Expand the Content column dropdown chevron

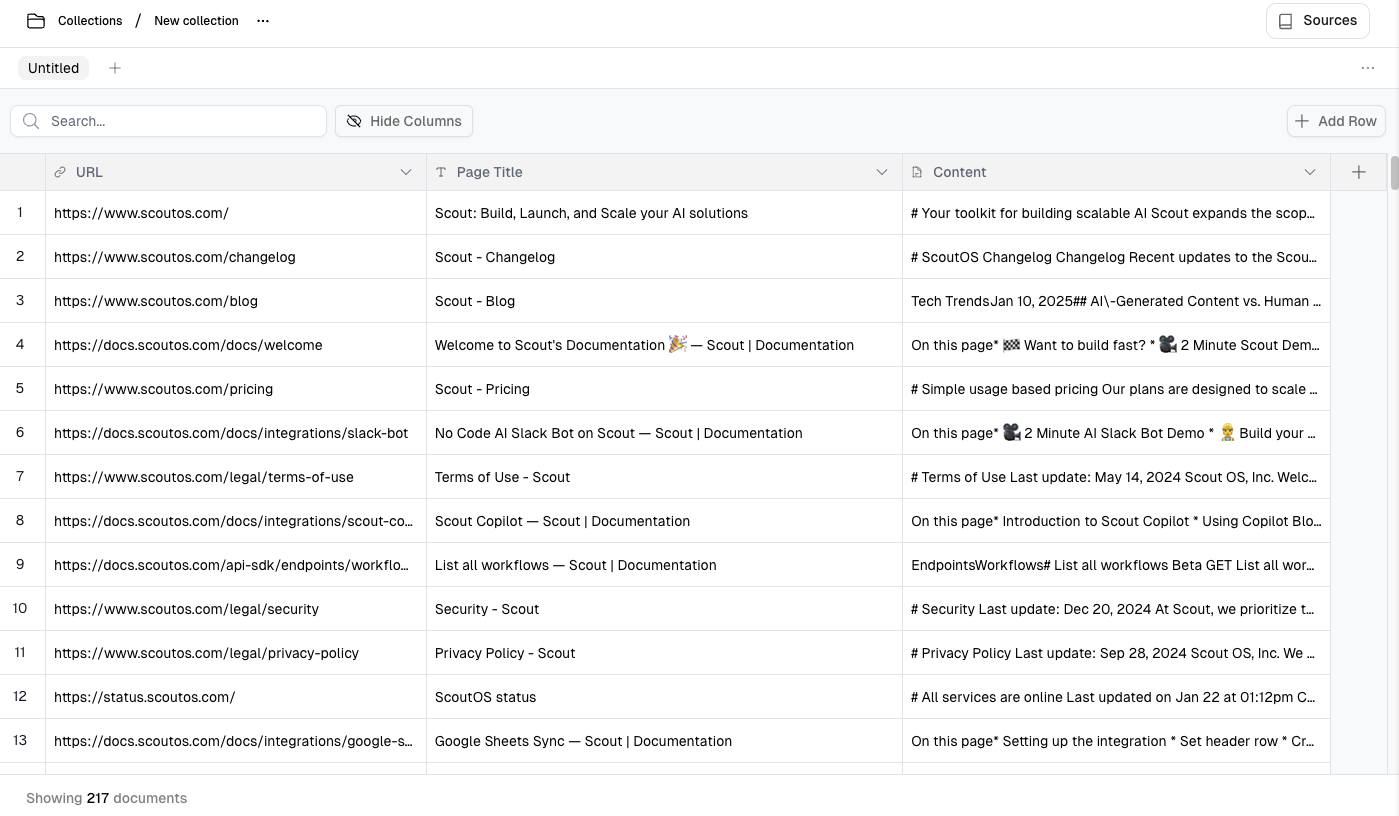coord(1309,172)
